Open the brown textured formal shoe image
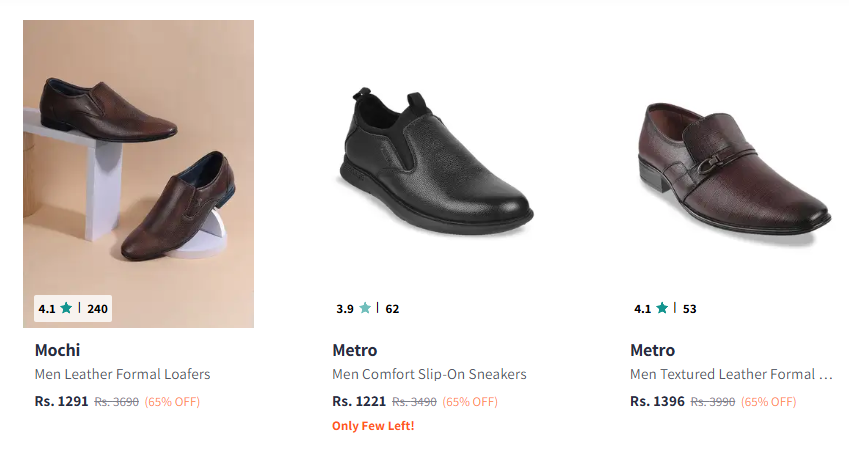The width and height of the screenshot is (849, 466). point(733,165)
